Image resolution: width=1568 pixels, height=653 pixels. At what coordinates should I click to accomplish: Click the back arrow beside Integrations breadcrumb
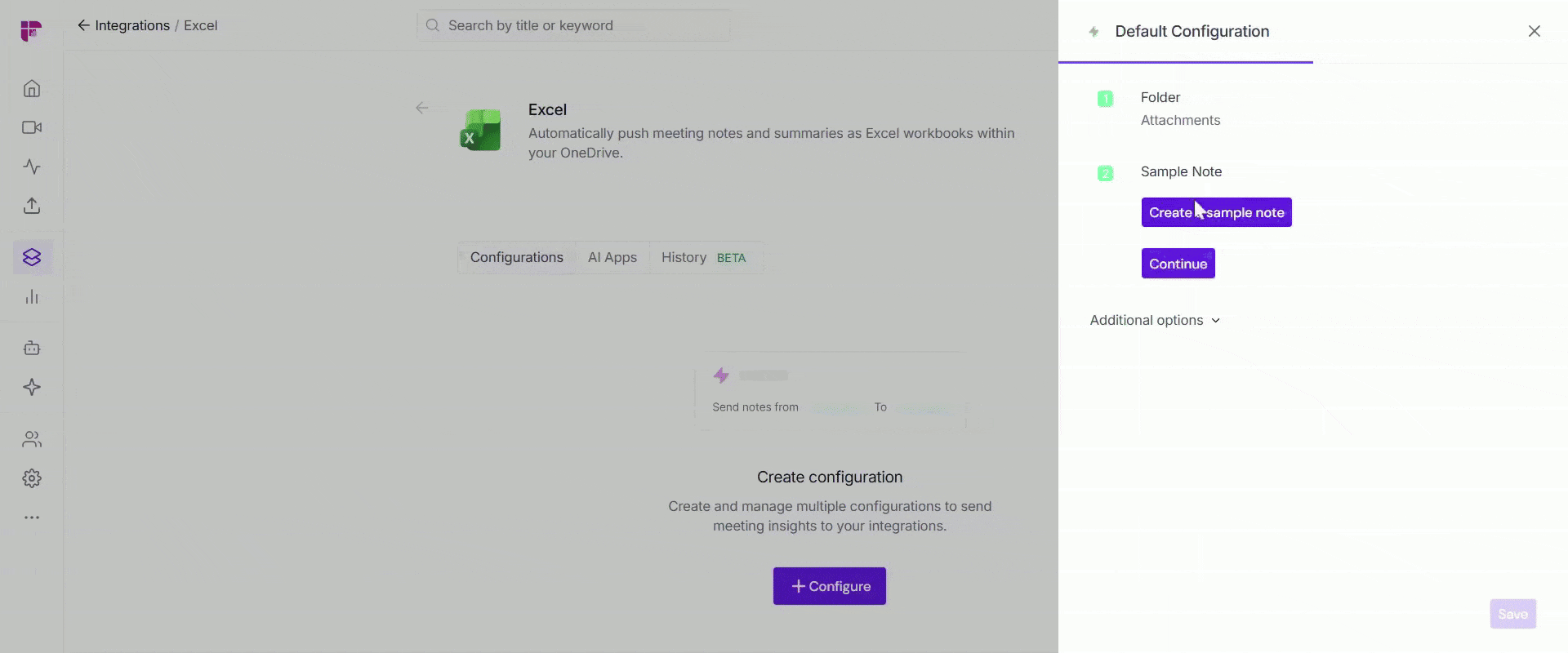click(x=83, y=25)
